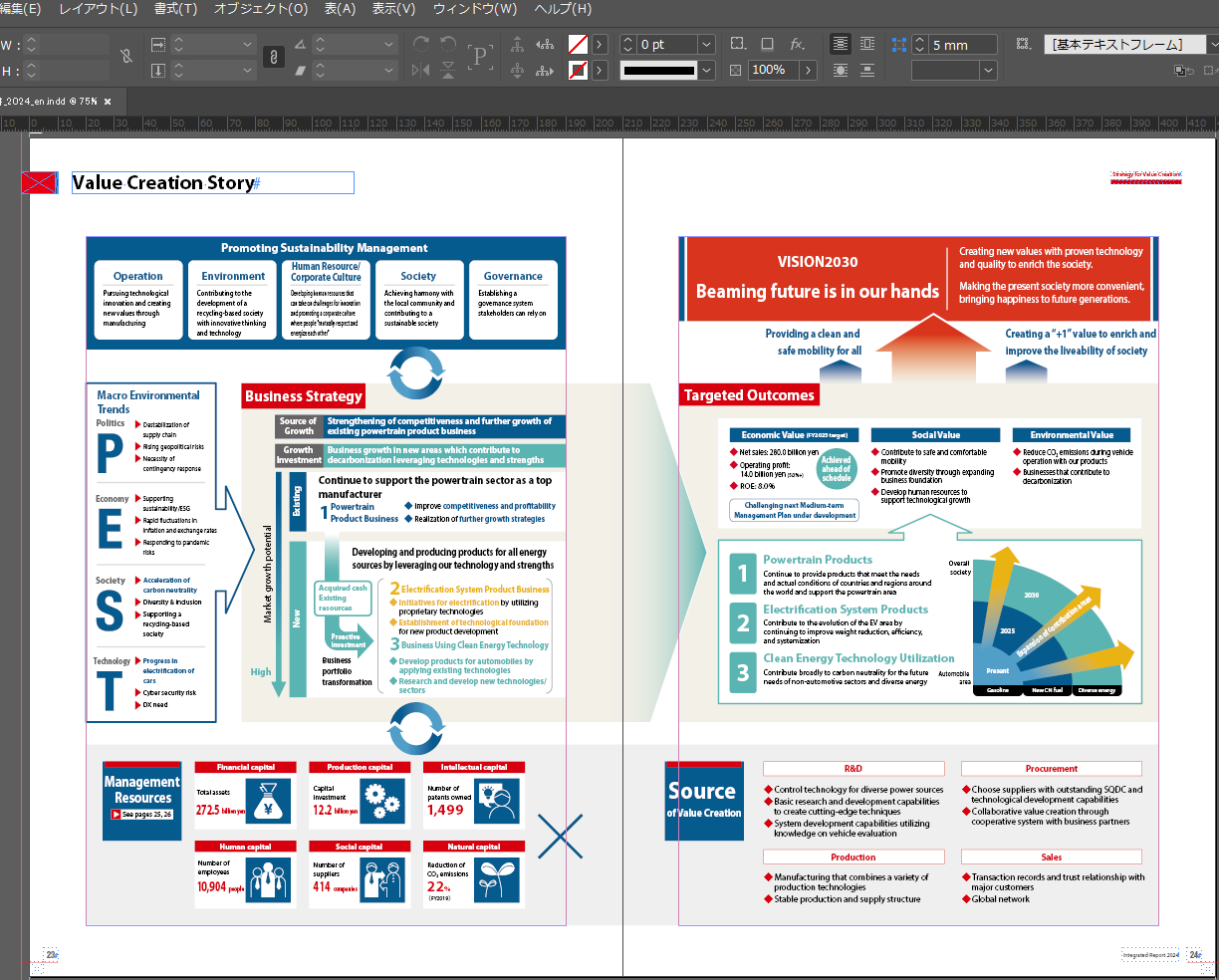This screenshot has width=1219, height=980.
Task: Click the select container icon
Action: (518, 45)
